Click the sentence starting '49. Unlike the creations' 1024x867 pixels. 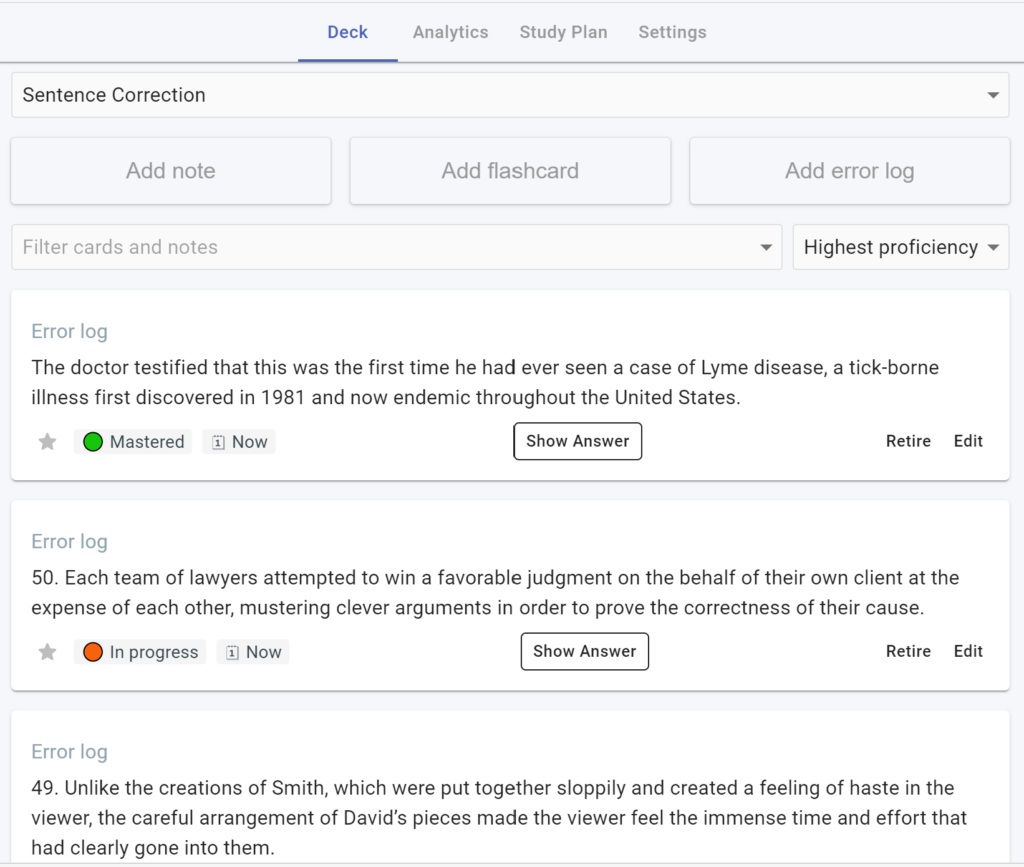coord(499,818)
